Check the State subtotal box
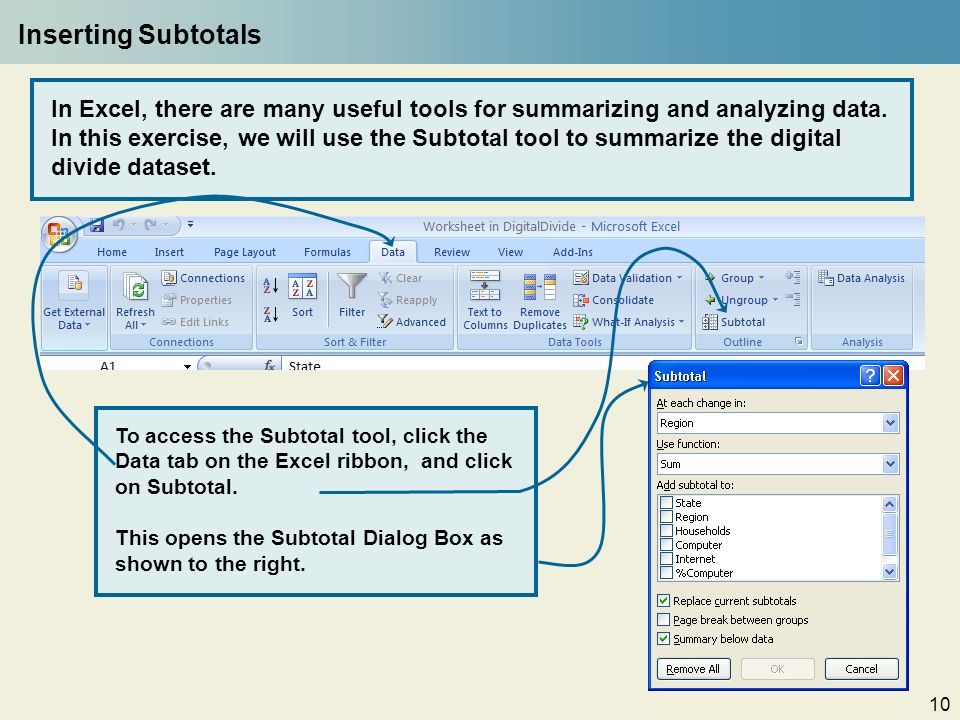 pos(667,503)
